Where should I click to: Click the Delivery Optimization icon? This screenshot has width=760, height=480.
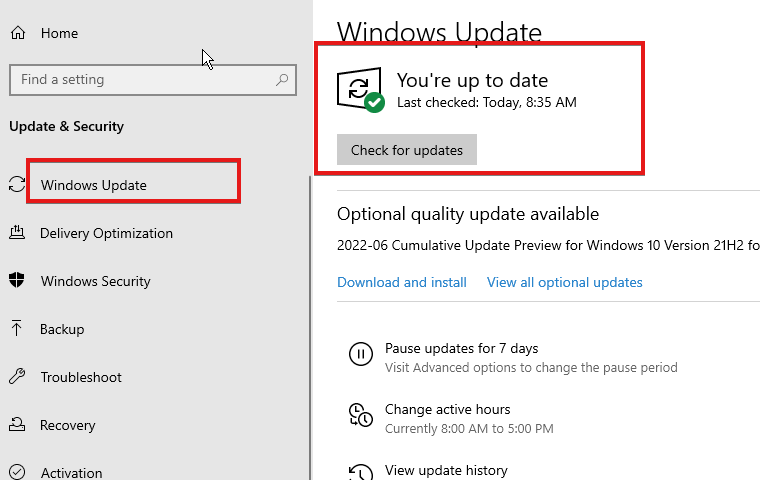point(17,233)
